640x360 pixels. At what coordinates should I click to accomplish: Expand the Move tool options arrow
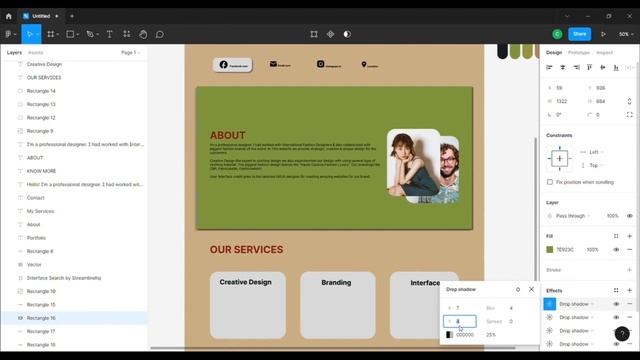tap(37, 35)
